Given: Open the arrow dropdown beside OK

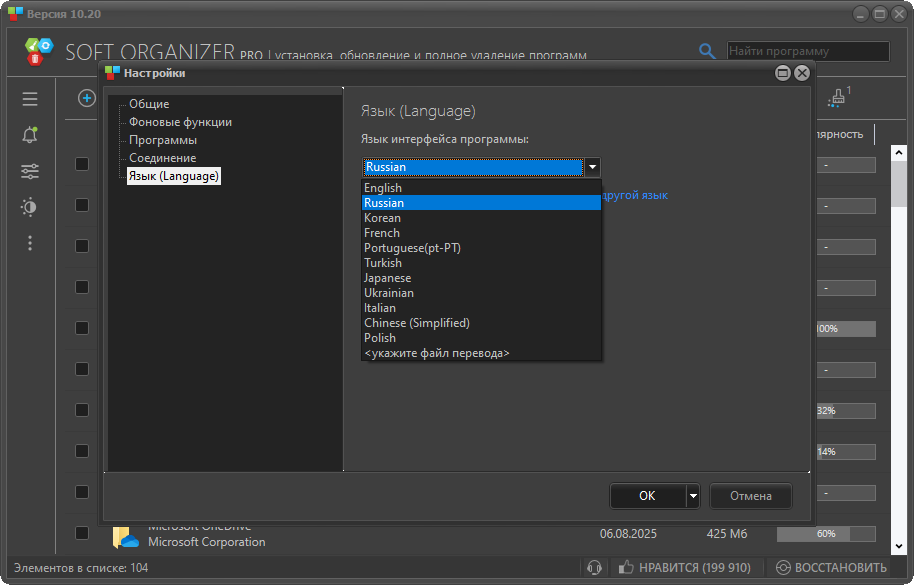Looking at the screenshot, I should point(692,495).
